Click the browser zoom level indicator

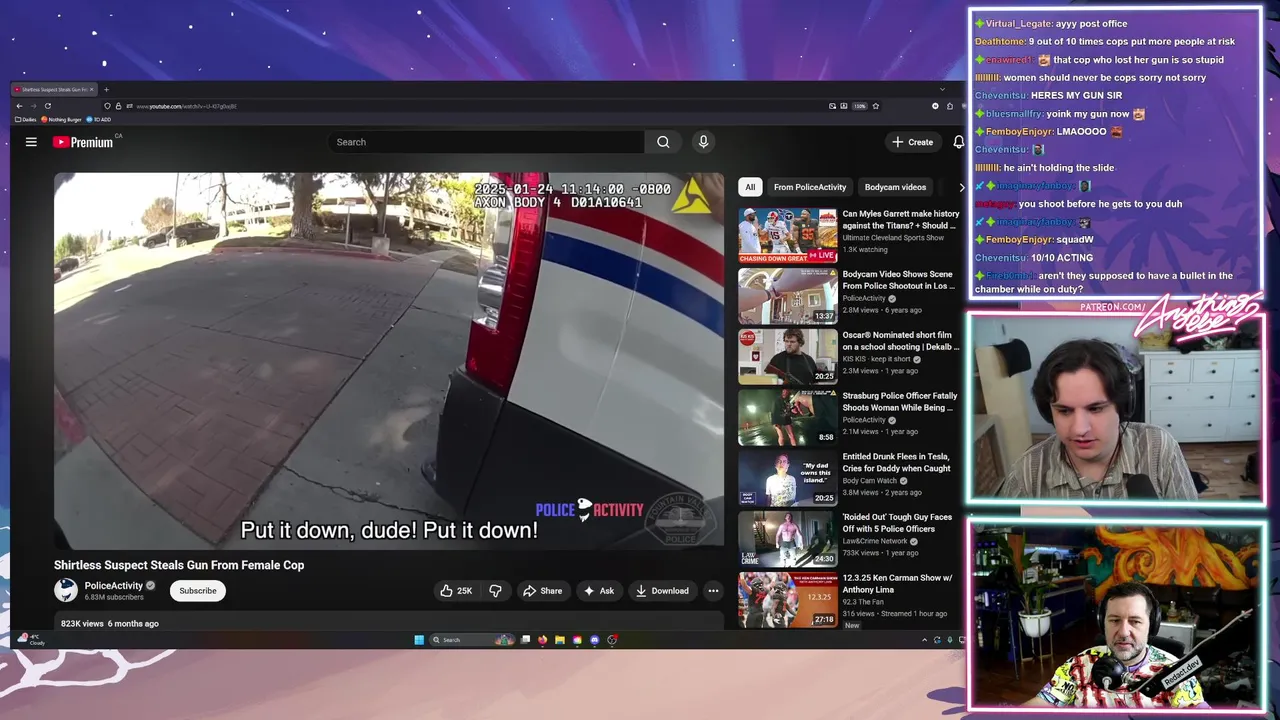(860, 106)
